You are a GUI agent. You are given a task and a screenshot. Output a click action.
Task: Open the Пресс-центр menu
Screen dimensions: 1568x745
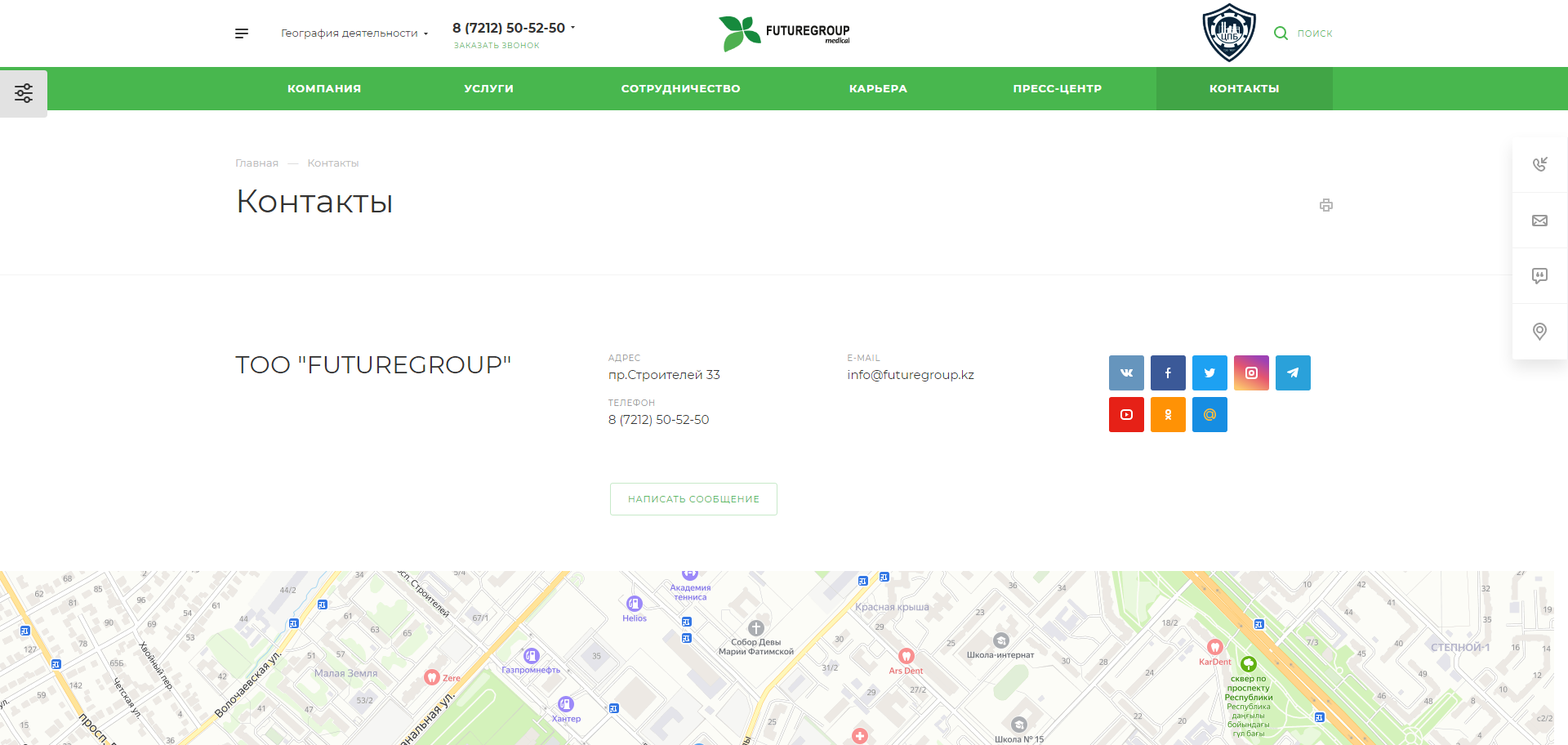(x=1058, y=88)
